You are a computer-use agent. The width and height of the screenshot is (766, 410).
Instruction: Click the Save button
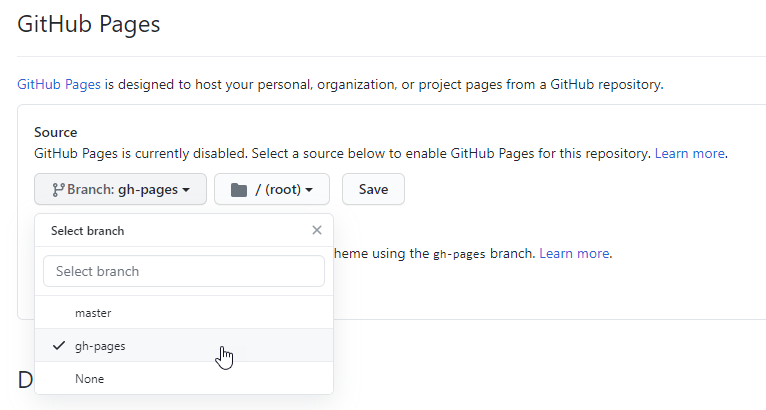click(x=373, y=189)
